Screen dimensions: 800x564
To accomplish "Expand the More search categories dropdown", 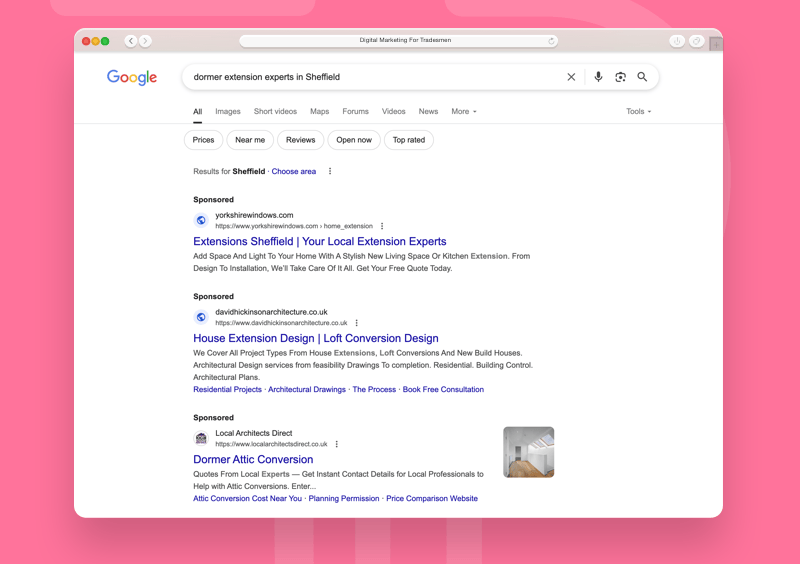I will point(463,112).
